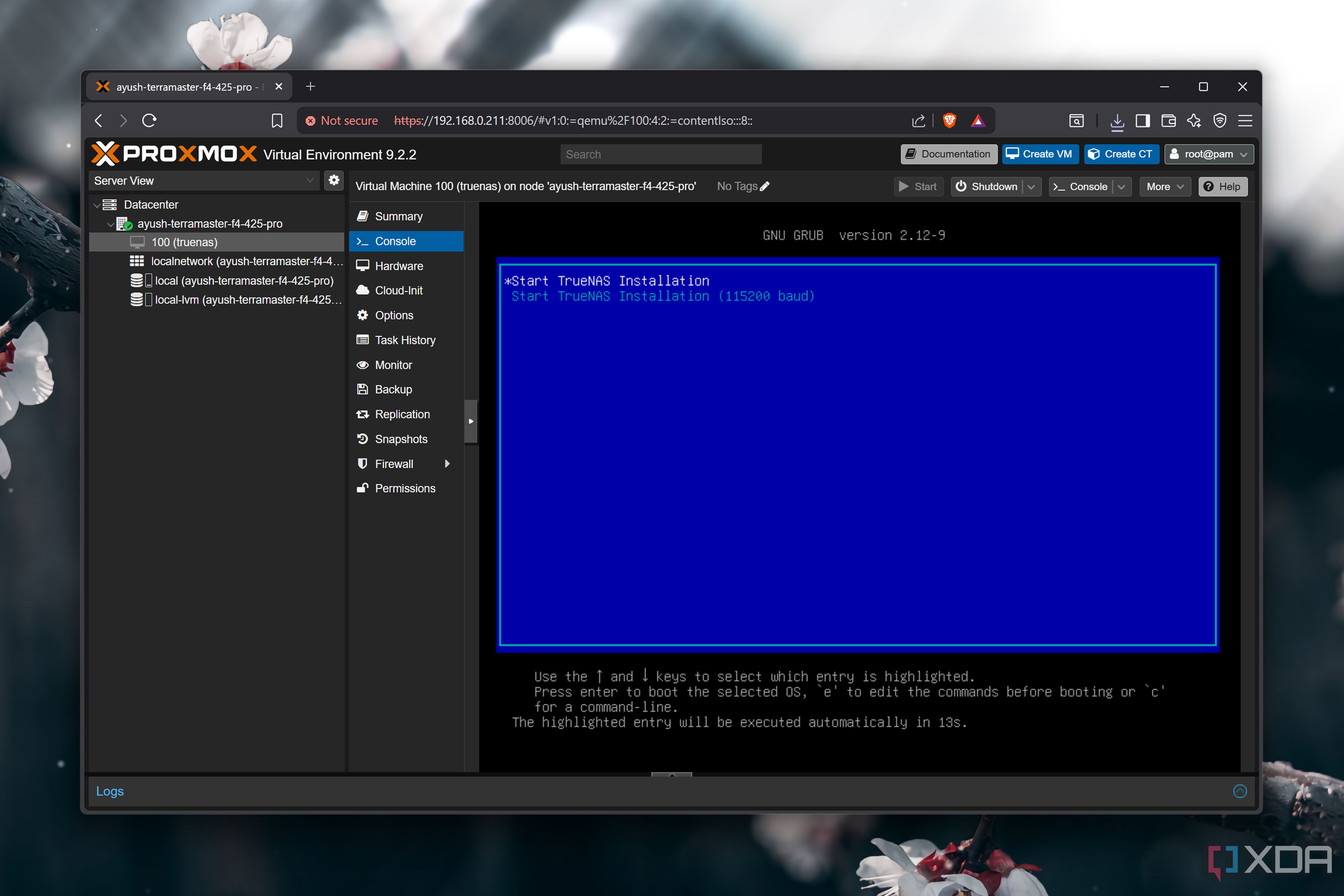This screenshot has width=1344, height=896.
Task: Open the Hardware menu item
Action: (x=406, y=266)
